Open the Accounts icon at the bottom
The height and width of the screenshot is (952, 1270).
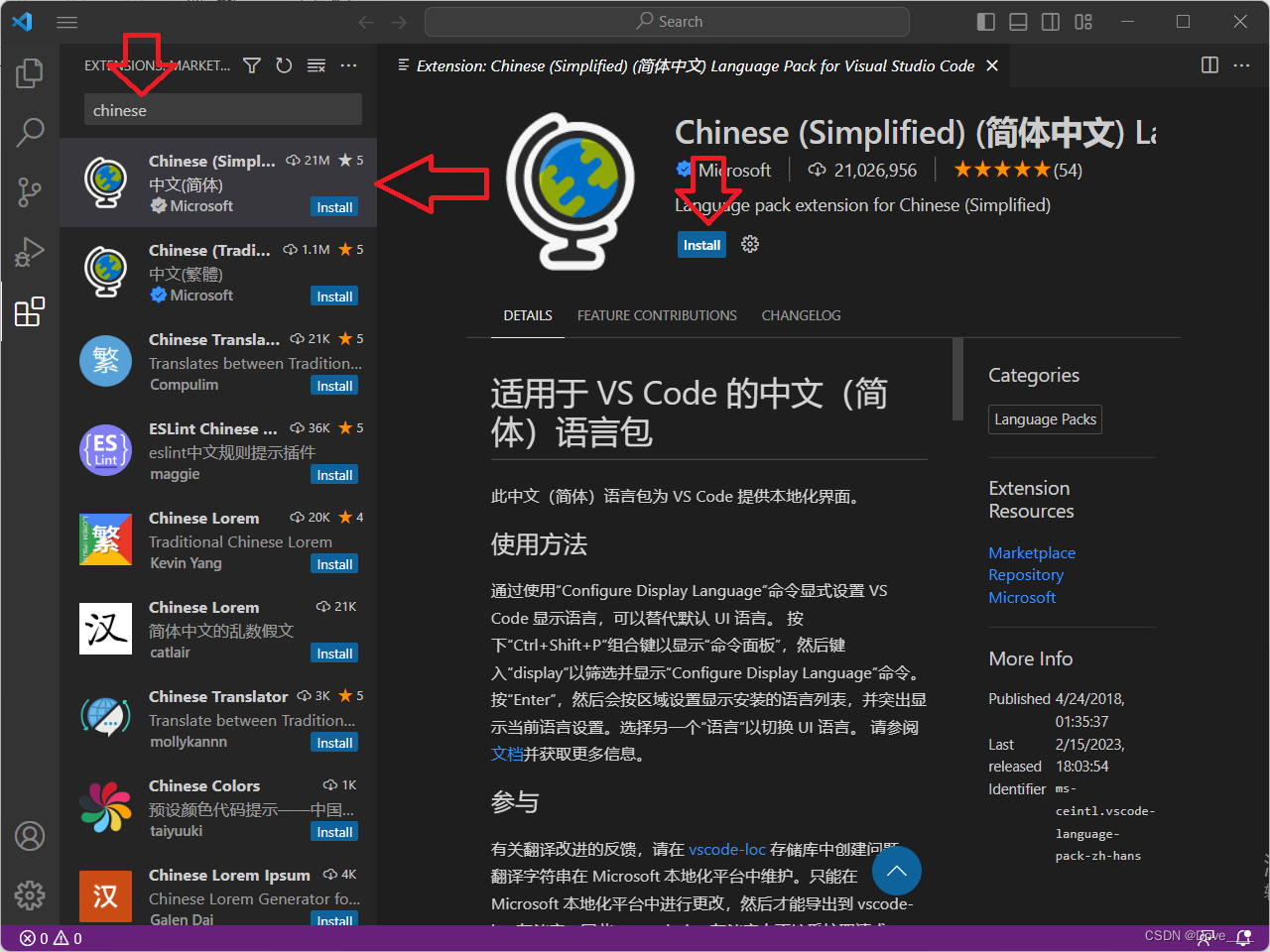30,836
